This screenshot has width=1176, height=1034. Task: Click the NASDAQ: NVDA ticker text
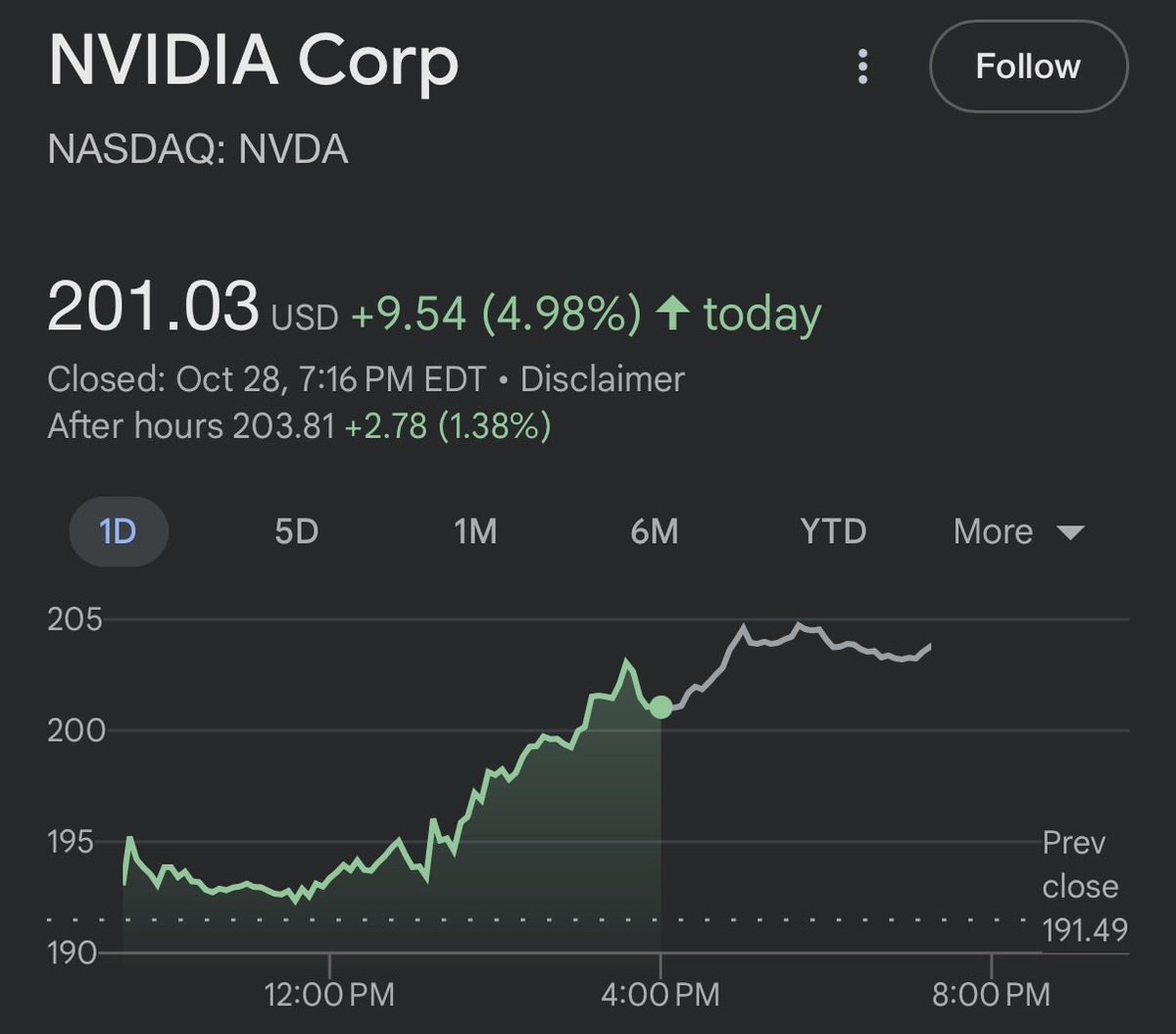195,149
